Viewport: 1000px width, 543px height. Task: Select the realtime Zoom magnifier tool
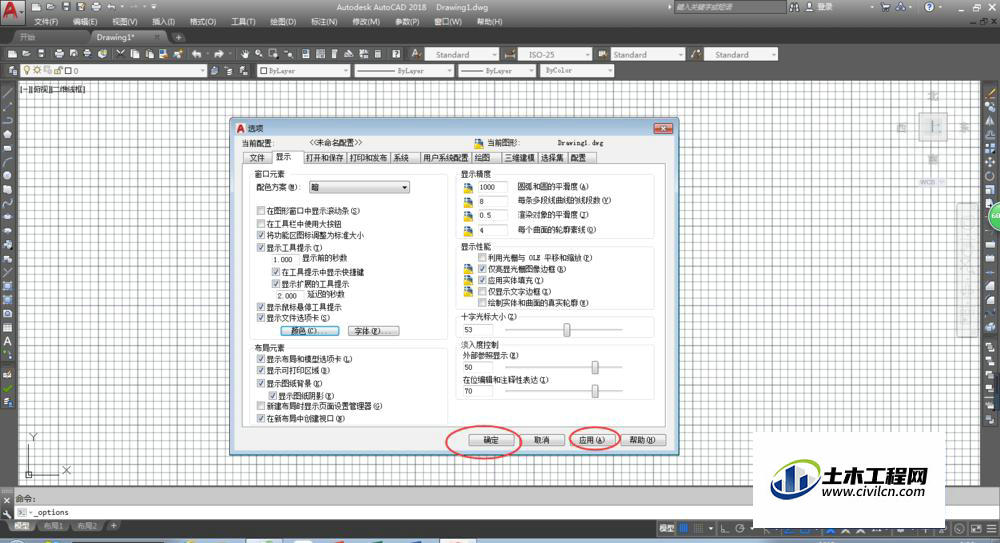click(x=259, y=54)
